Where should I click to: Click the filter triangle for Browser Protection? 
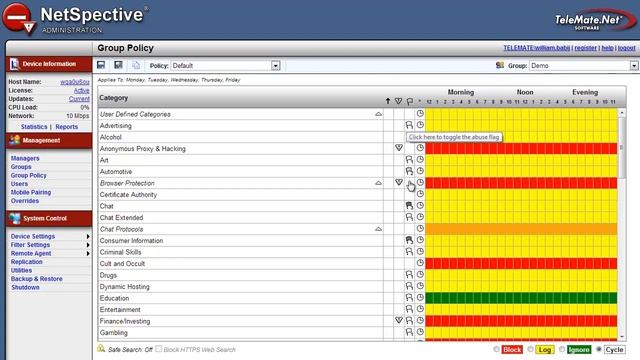pyautogui.click(x=399, y=182)
